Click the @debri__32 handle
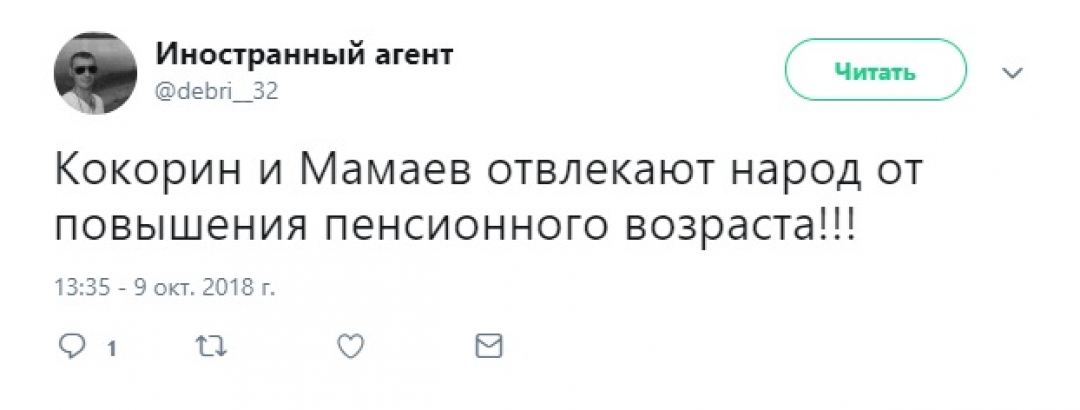 point(216,91)
